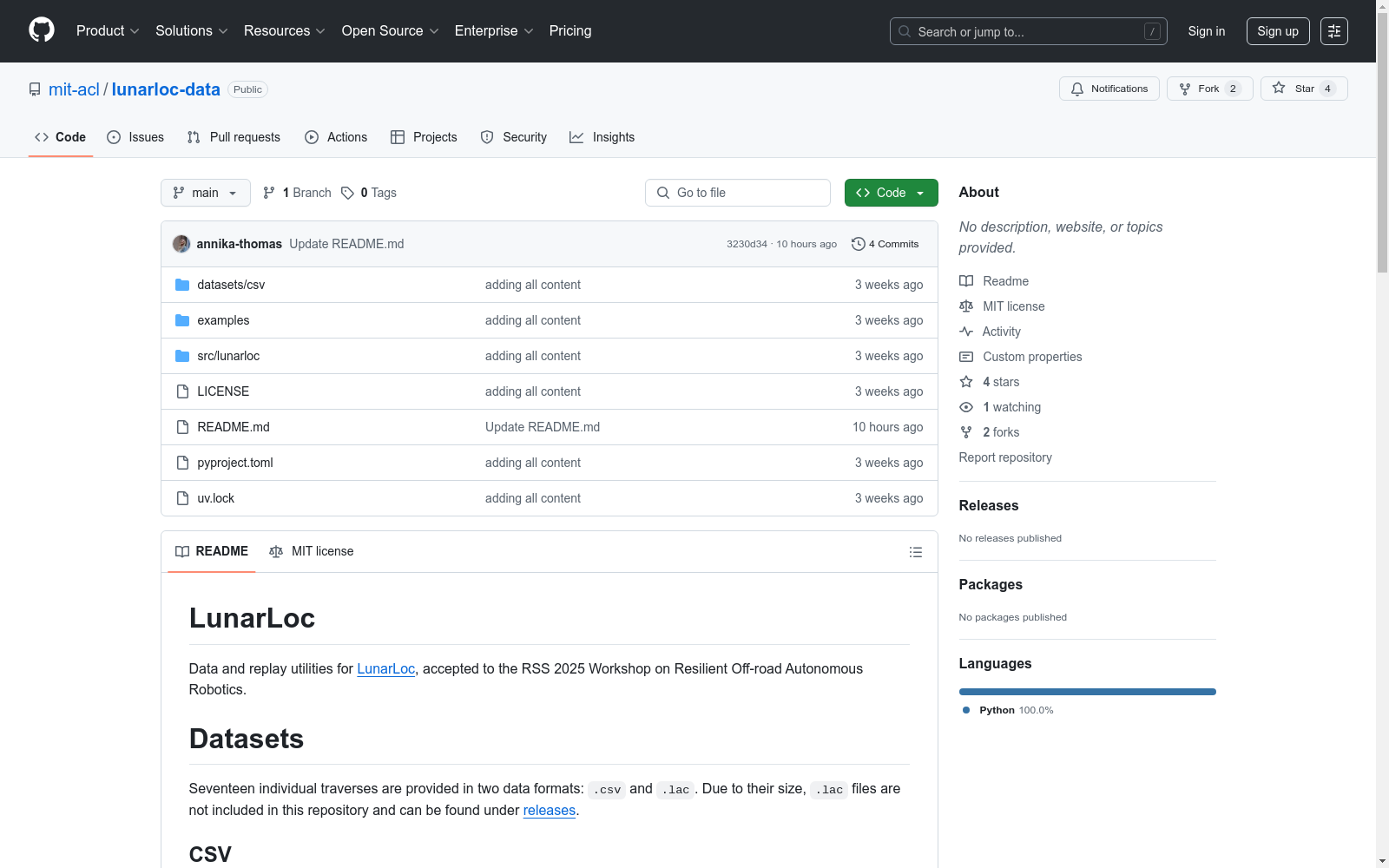Click the Activity pulse icon
The width and height of the screenshot is (1389, 868).
(x=966, y=332)
